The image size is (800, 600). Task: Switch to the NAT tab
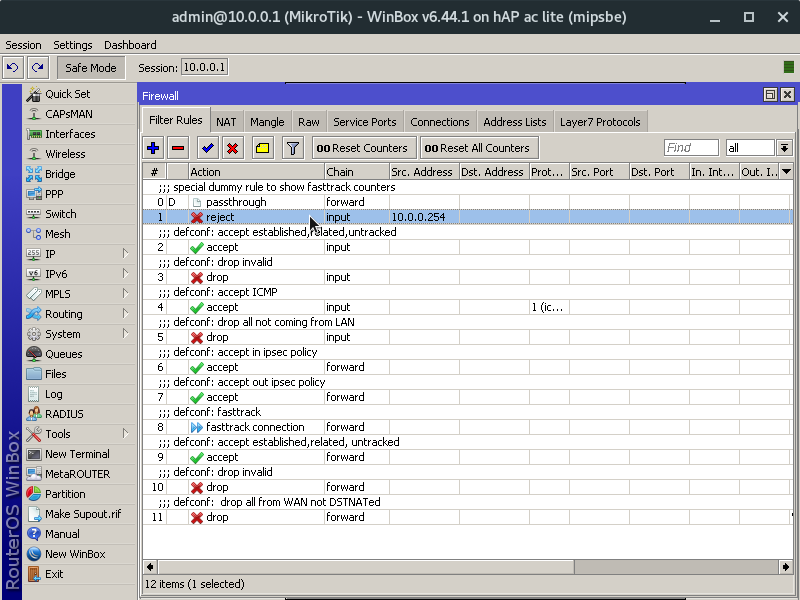pyautogui.click(x=226, y=122)
